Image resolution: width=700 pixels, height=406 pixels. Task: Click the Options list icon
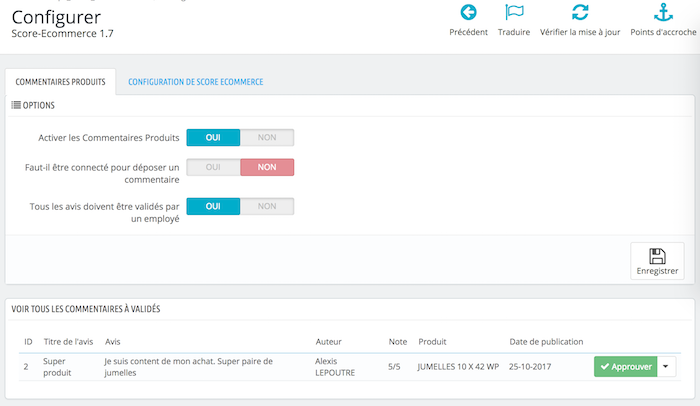pyautogui.click(x=16, y=105)
